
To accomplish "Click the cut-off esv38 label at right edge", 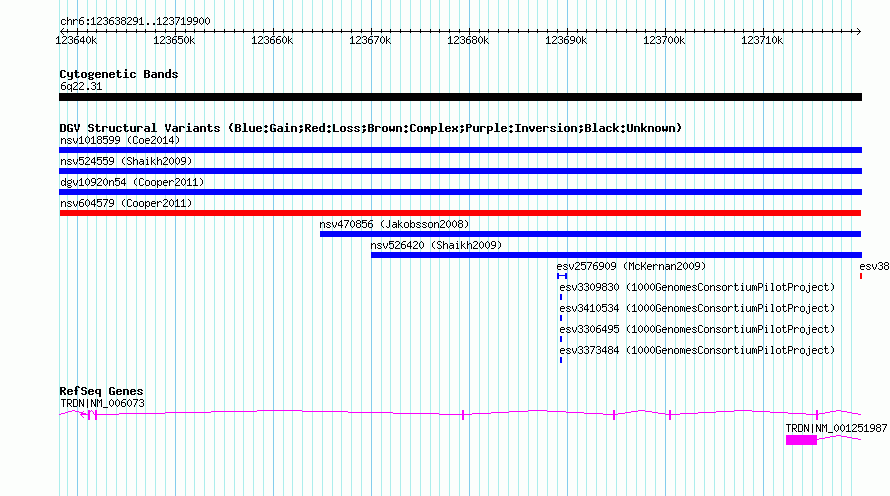I will pos(874,266).
